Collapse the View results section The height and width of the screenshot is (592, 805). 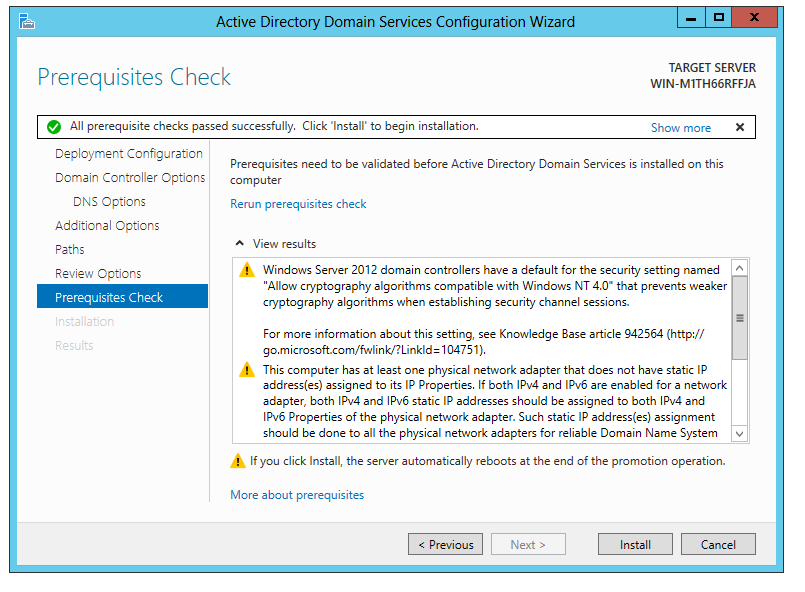pyautogui.click(x=239, y=243)
